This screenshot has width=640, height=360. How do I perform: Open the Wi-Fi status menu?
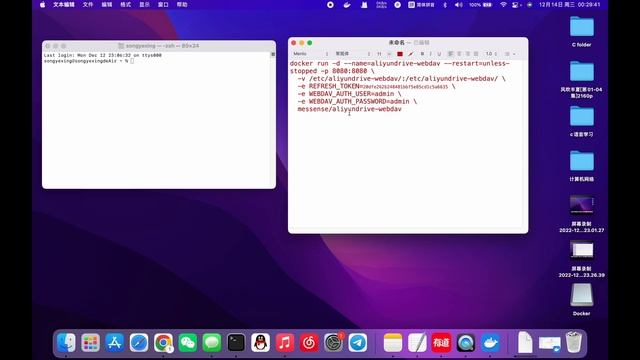(x=503, y=4)
